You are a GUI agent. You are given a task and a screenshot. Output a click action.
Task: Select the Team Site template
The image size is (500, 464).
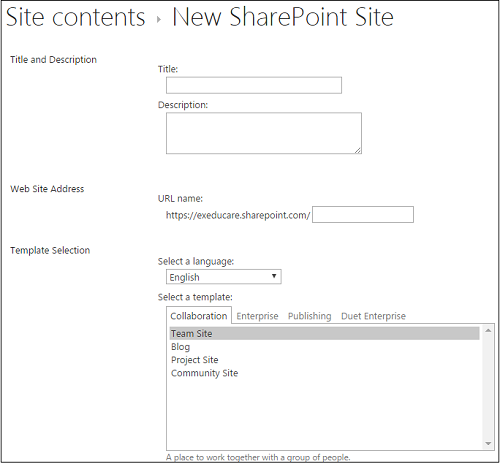pyautogui.click(x=324, y=333)
